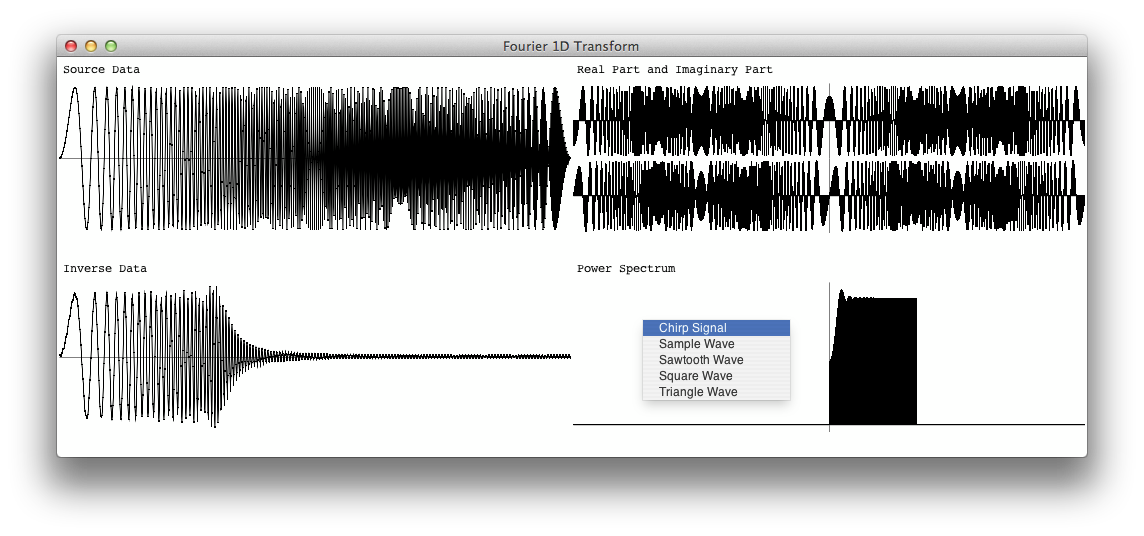Click 'Real Part and Imaginary Part' label
Image resolution: width=1144 pixels, height=536 pixels.
[675, 70]
